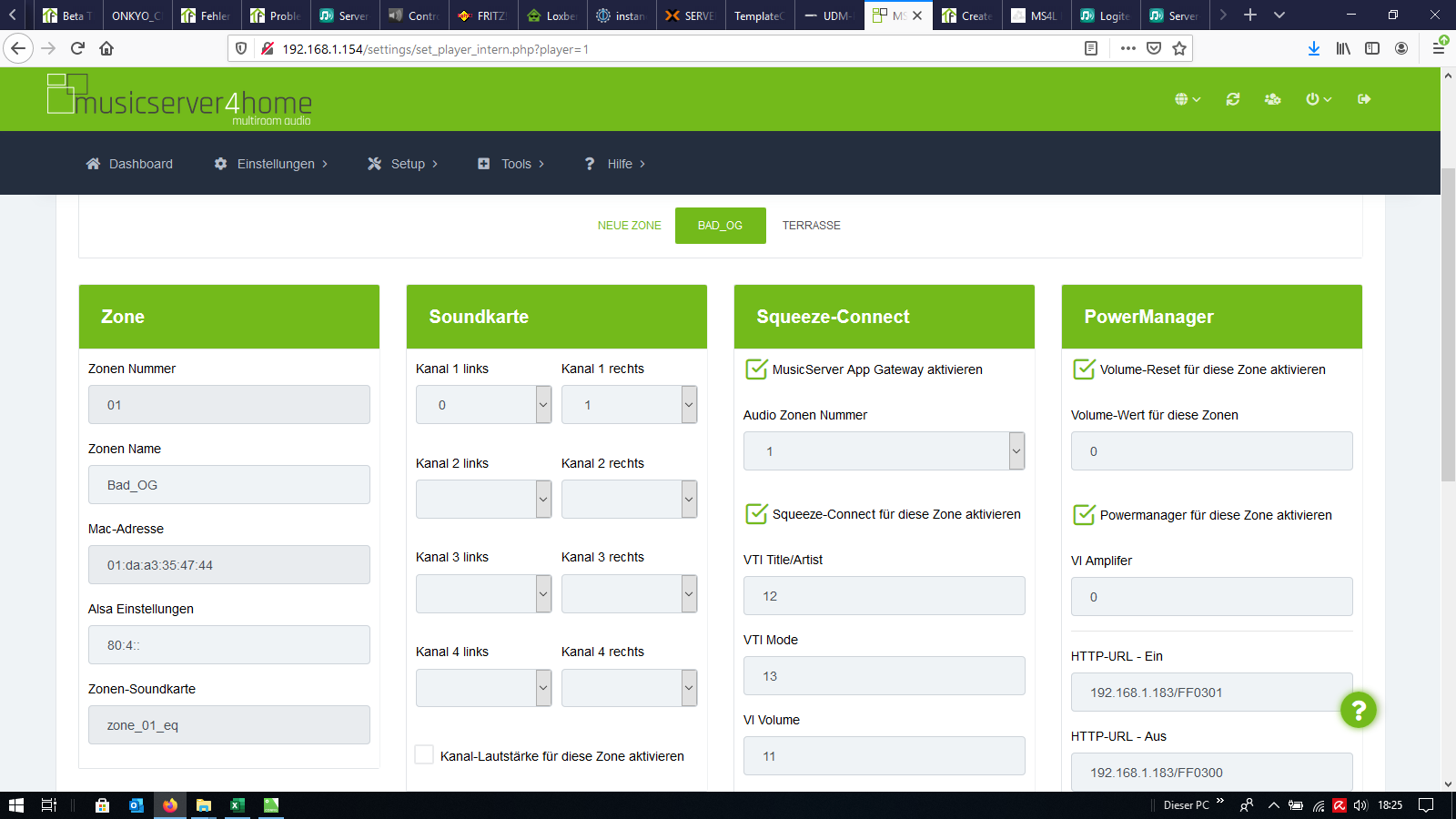Switch to the ONKYO browser tab
Image resolution: width=1456 pixels, height=819 pixels.
click(136, 15)
